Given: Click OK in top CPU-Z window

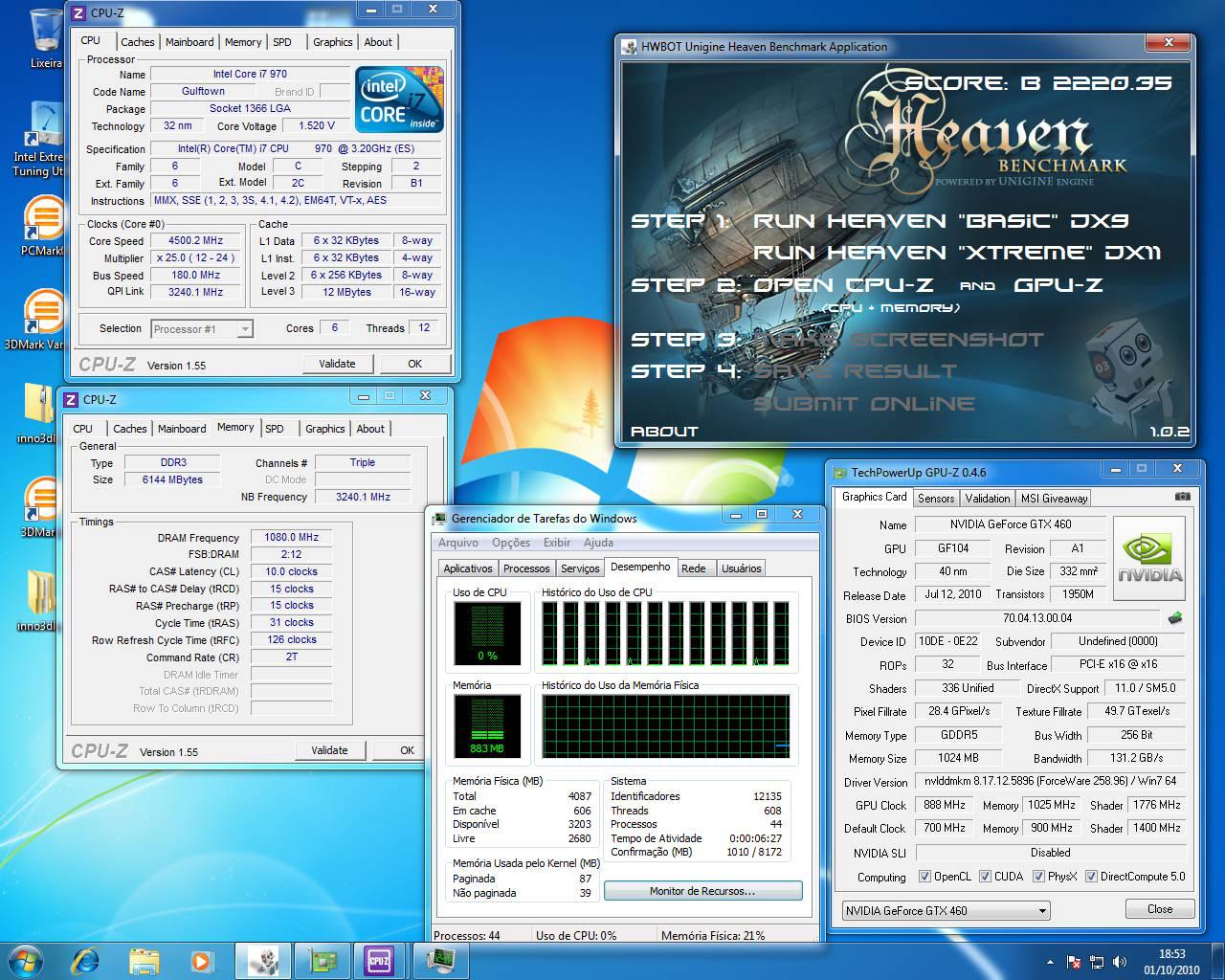Looking at the screenshot, I should [x=414, y=364].
